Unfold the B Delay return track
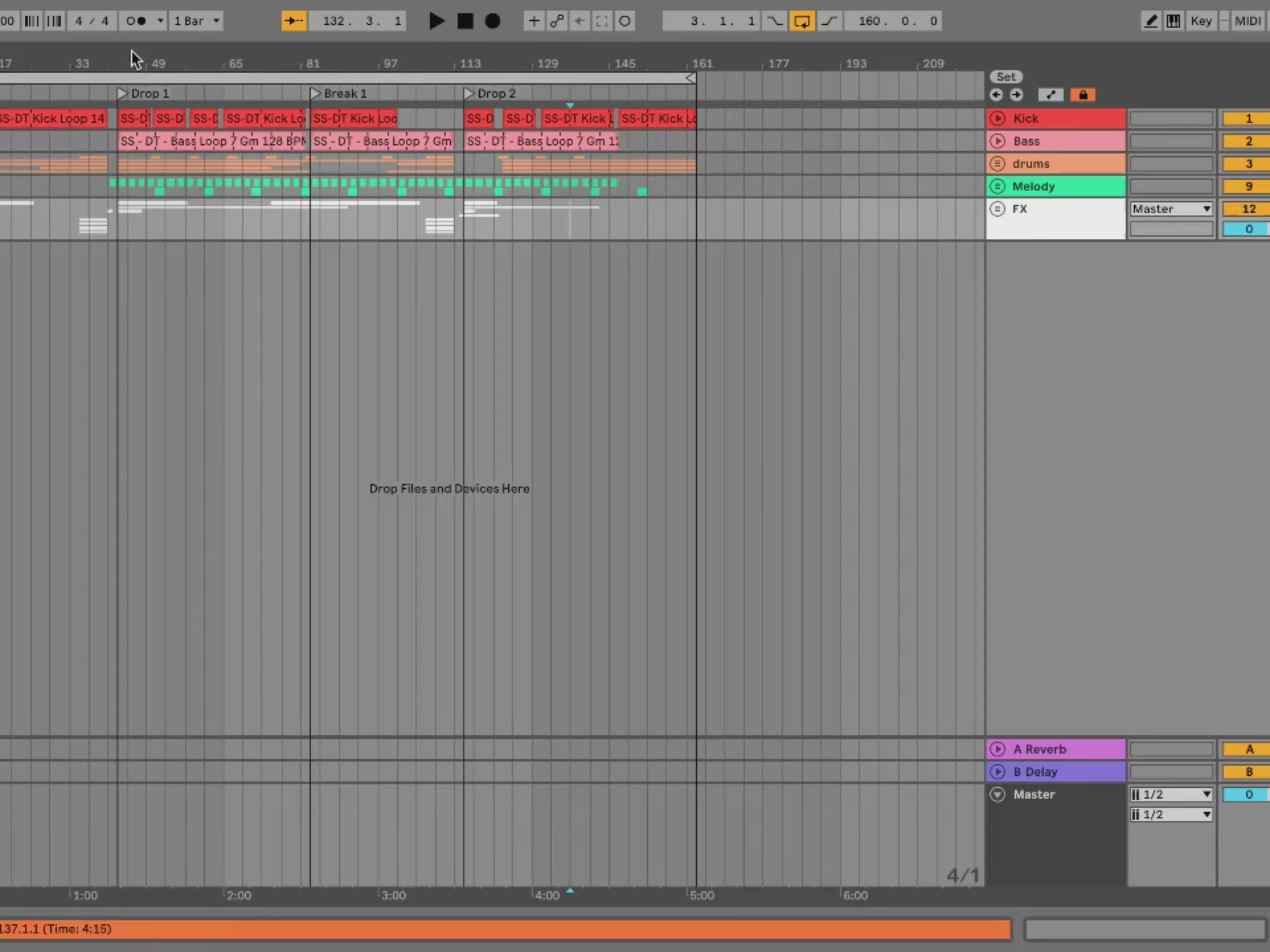The image size is (1270, 952). (x=997, y=772)
